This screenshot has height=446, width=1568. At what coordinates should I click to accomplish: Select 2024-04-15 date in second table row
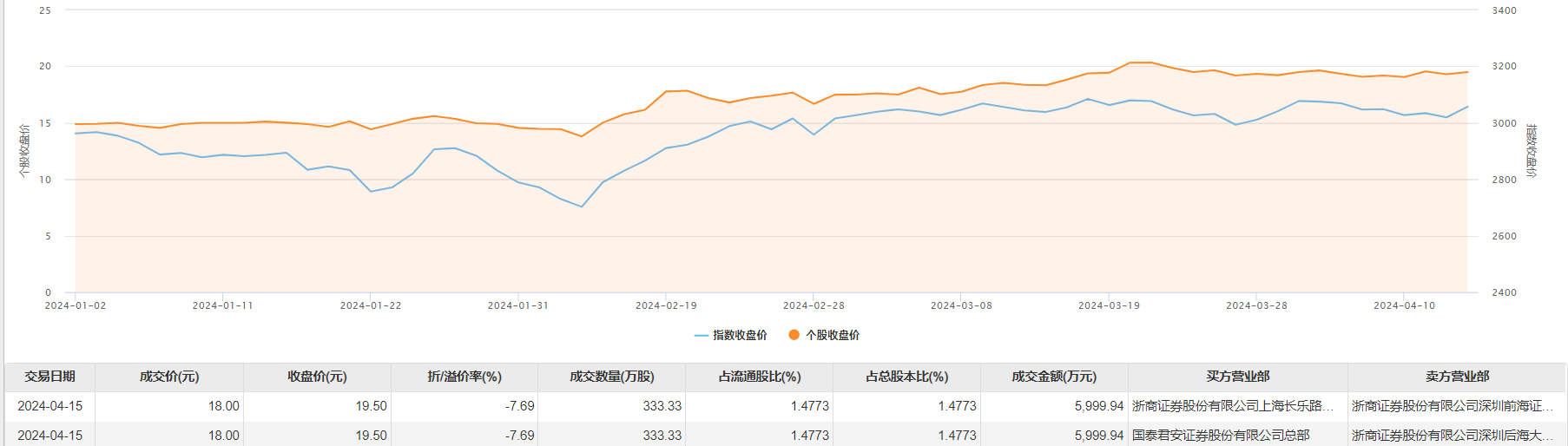49,436
